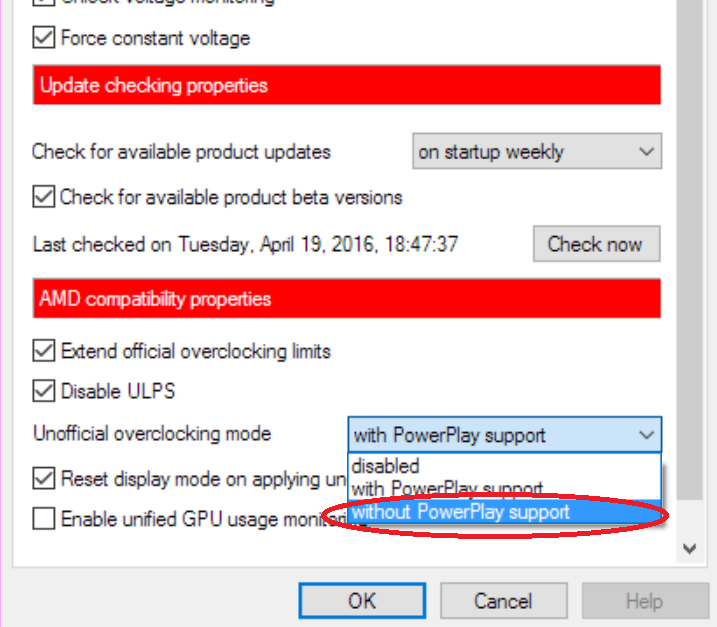The width and height of the screenshot is (717, 627).
Task: Select the 'disabled' overclocking mode option
Action: (386, 466)
